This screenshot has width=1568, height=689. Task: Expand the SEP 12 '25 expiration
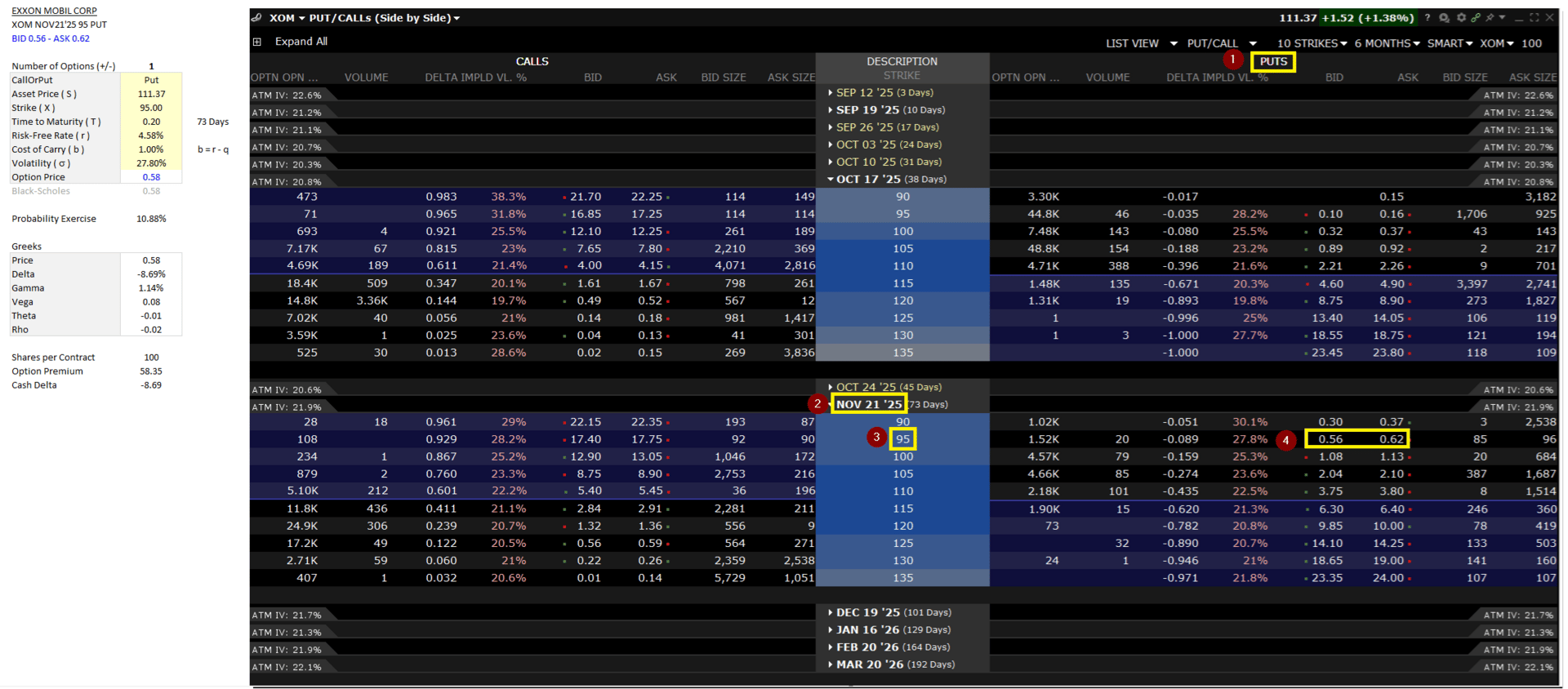(x=880, y=93)
